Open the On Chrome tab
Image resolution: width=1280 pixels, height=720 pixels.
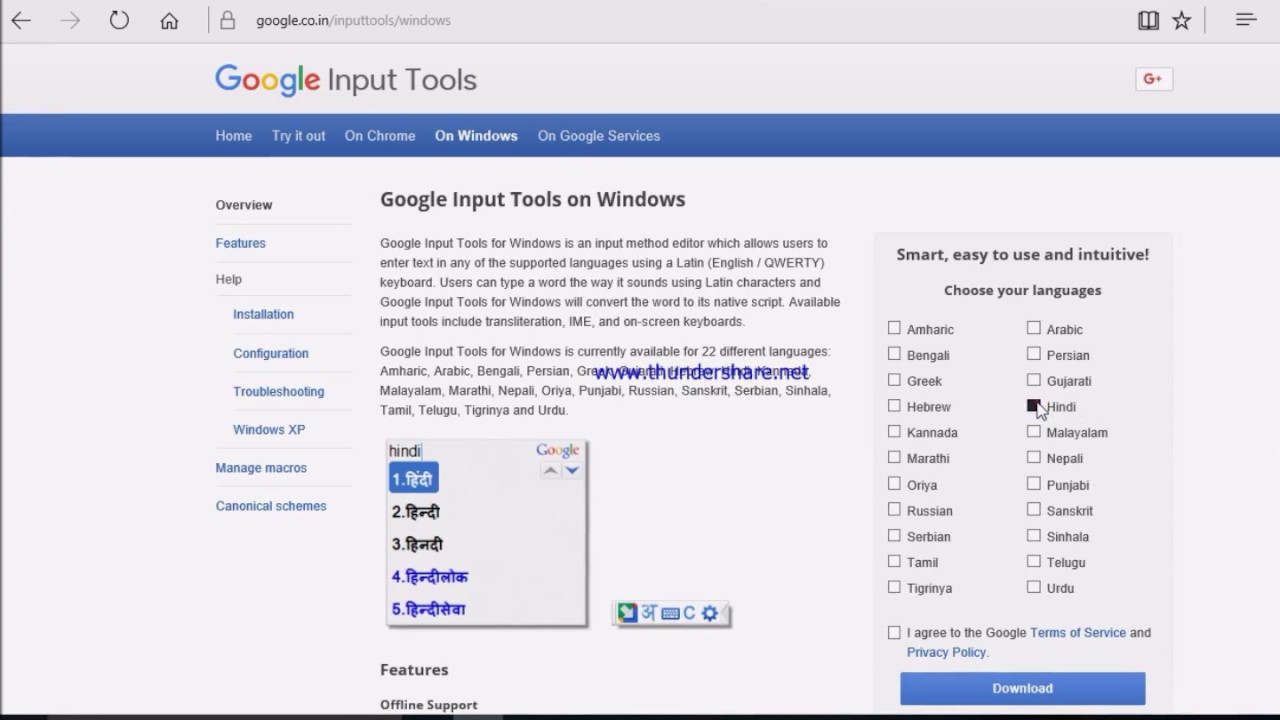[380, 136]
